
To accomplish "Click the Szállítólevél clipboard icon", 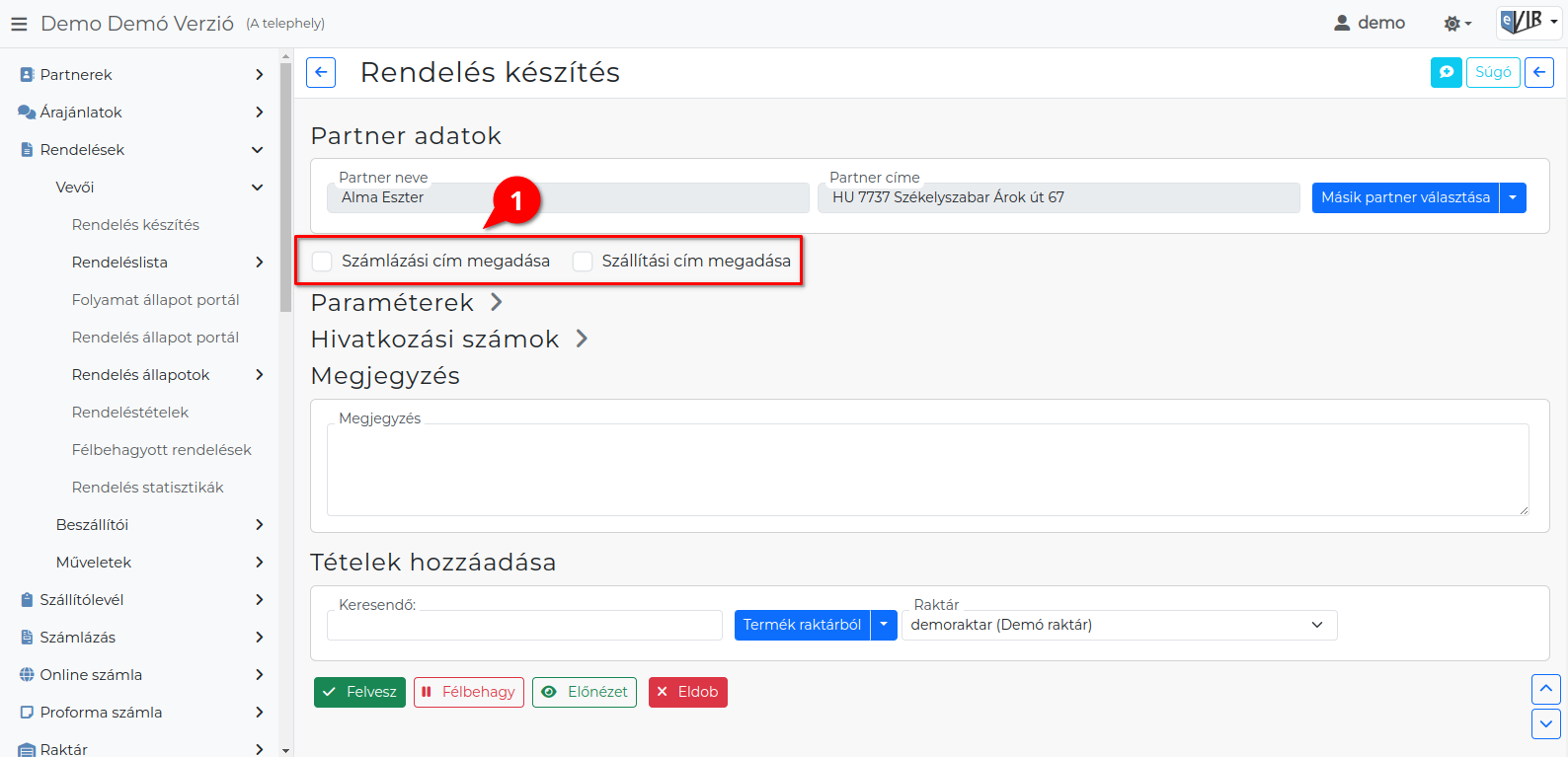I will (x=28, y=600).
